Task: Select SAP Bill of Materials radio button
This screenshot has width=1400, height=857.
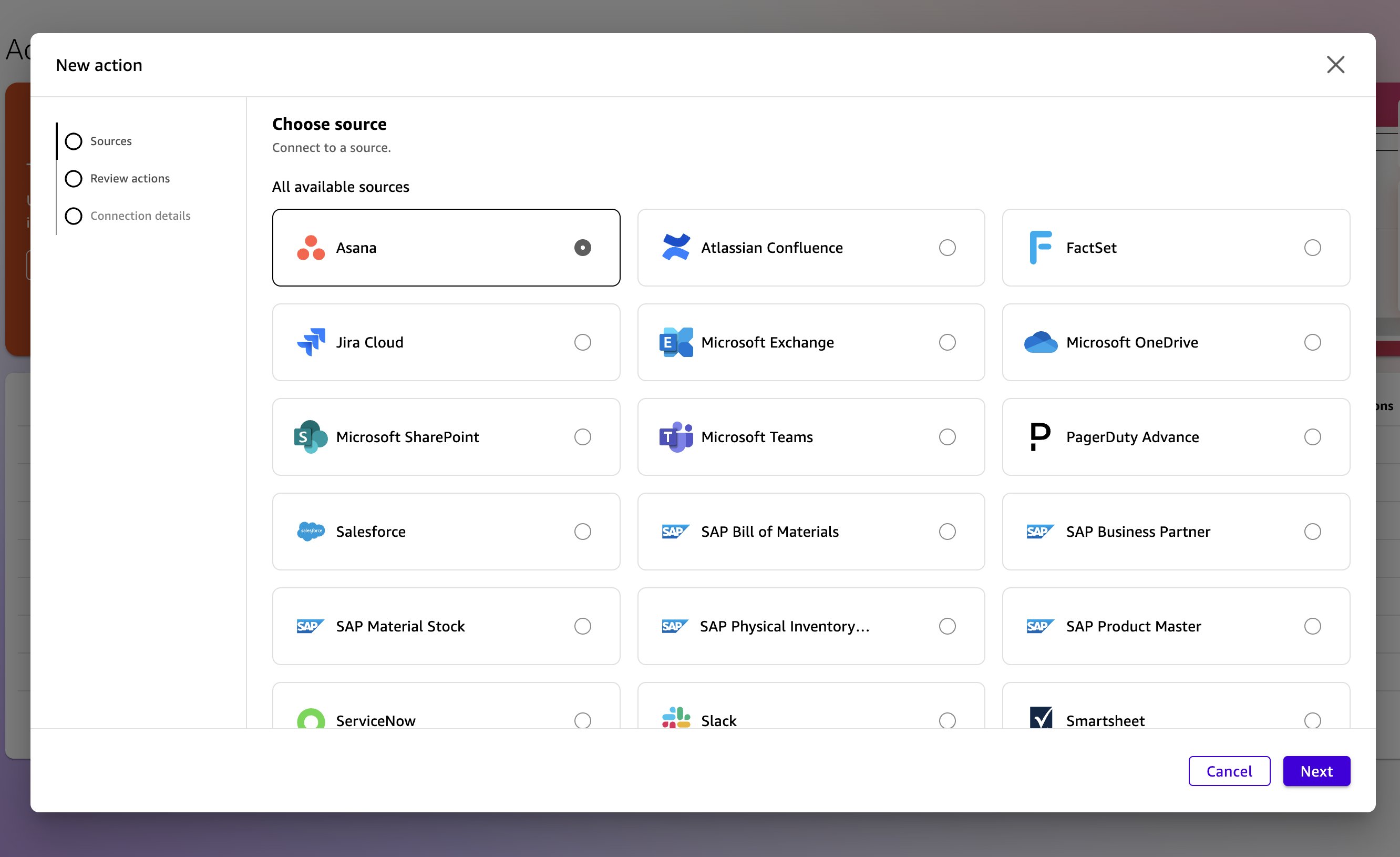Action: (947, 532)
